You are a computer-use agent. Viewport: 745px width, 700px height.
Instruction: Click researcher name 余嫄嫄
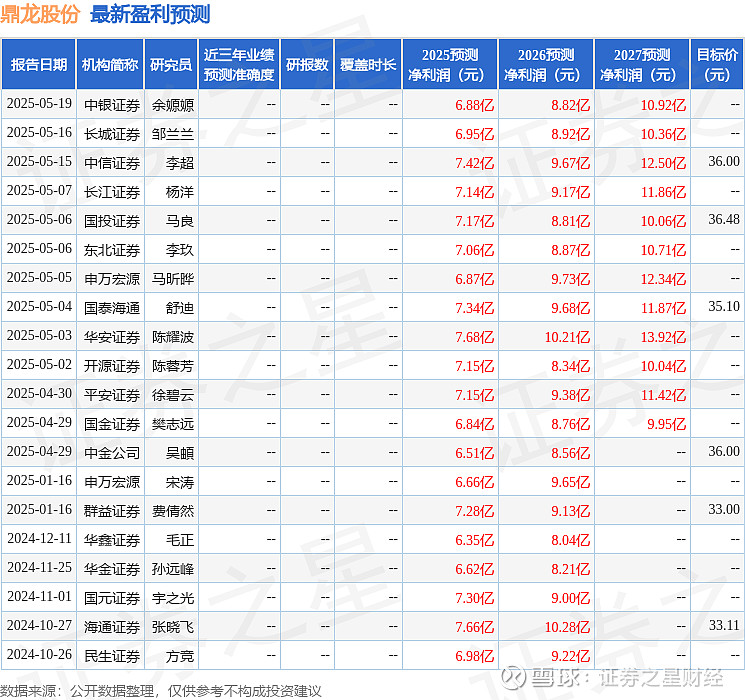pos(173,105)
